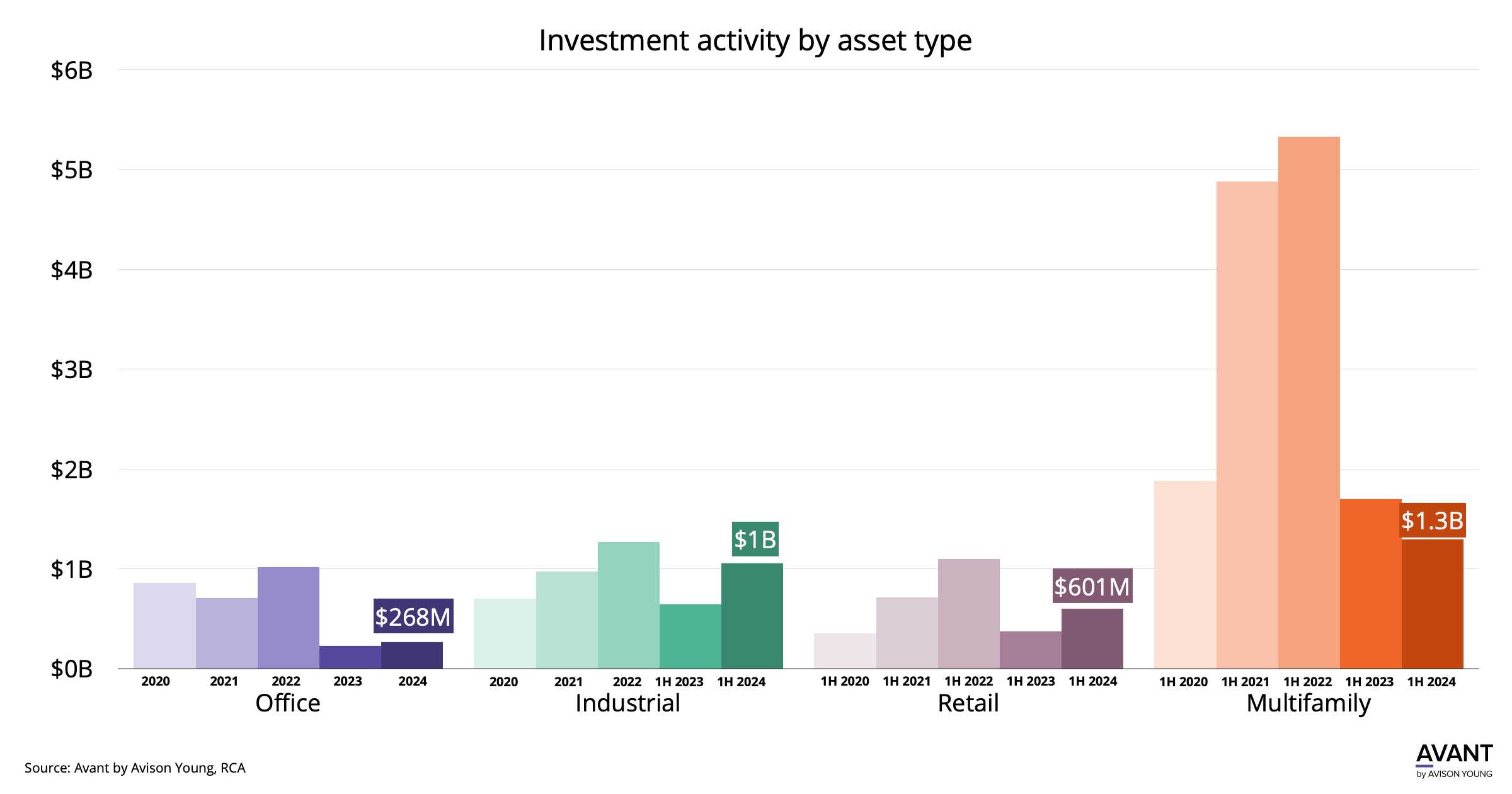This screenshot has width=1512, height=794.
Task: Click the $601M data label above Retail
Action: pos(1092,586)
